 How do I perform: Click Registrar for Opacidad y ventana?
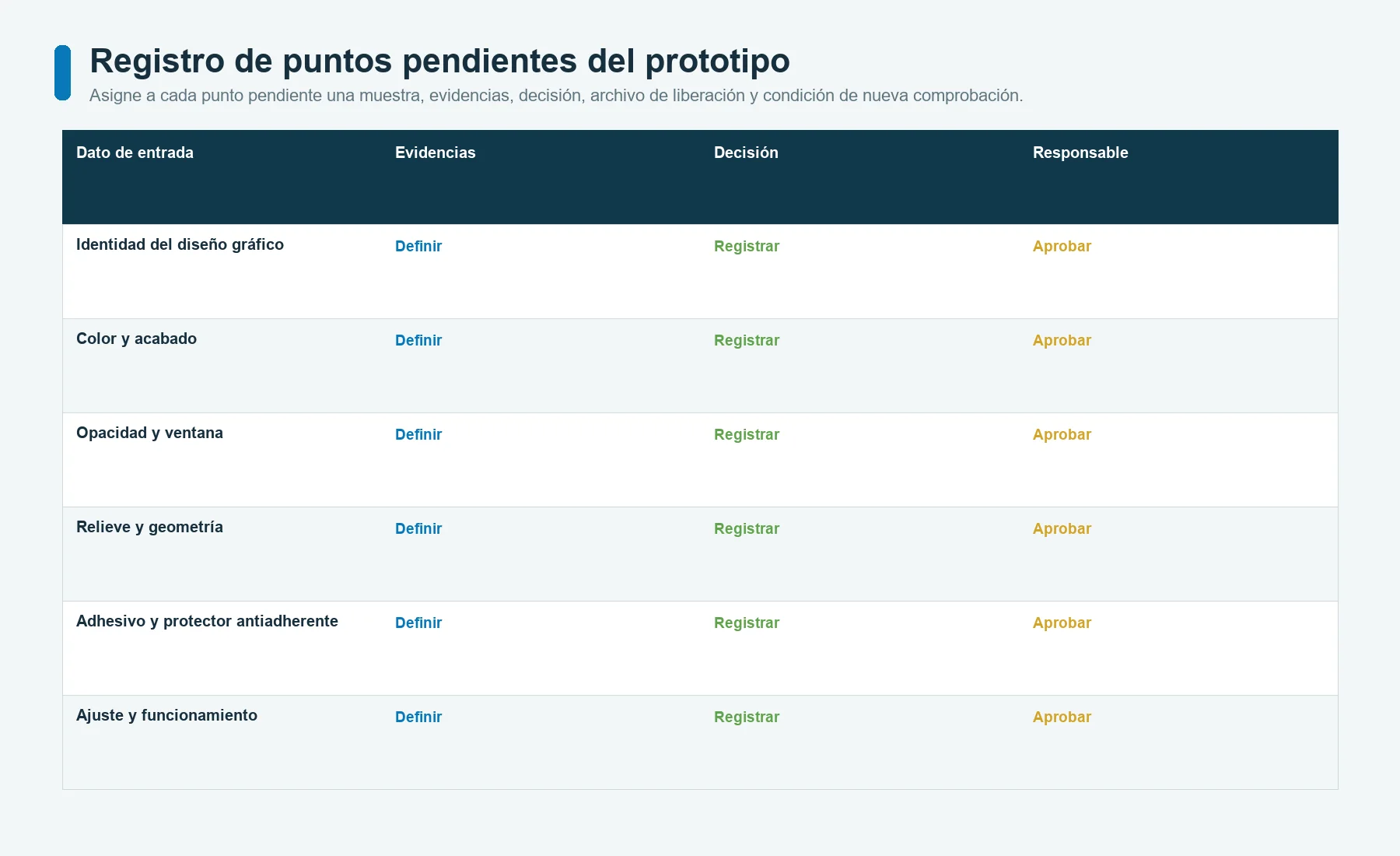coord(747,434)
